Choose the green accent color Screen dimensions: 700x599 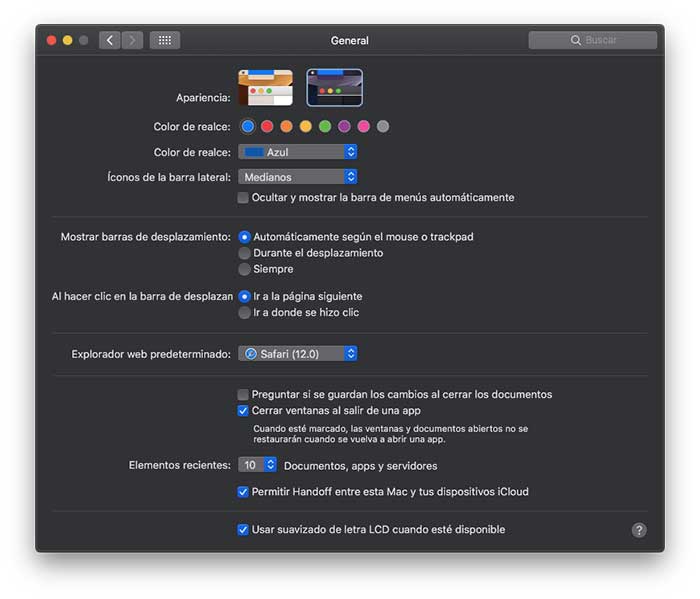click(325, 127)
